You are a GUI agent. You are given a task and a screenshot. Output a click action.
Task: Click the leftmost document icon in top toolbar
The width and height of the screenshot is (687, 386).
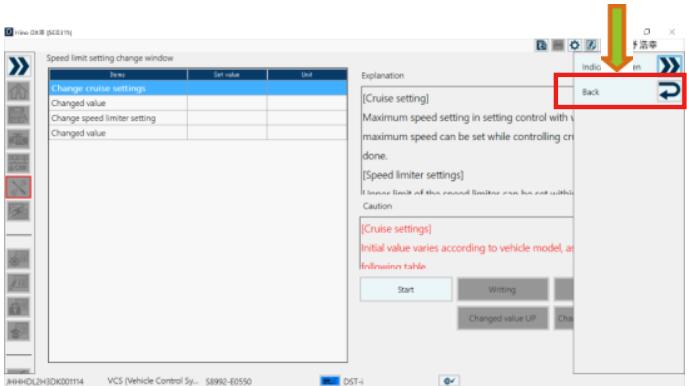click(x=542, y=45)
